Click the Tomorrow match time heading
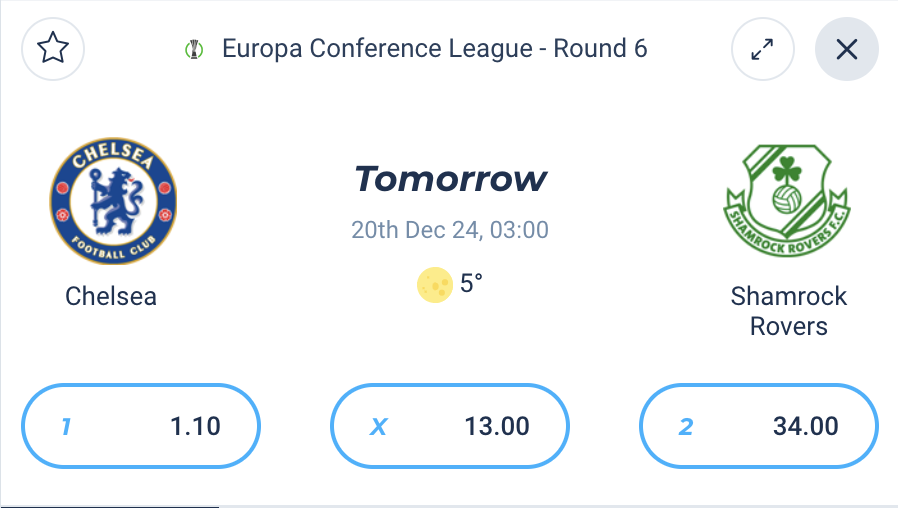 pyautogui.click(x=450, y=179)
